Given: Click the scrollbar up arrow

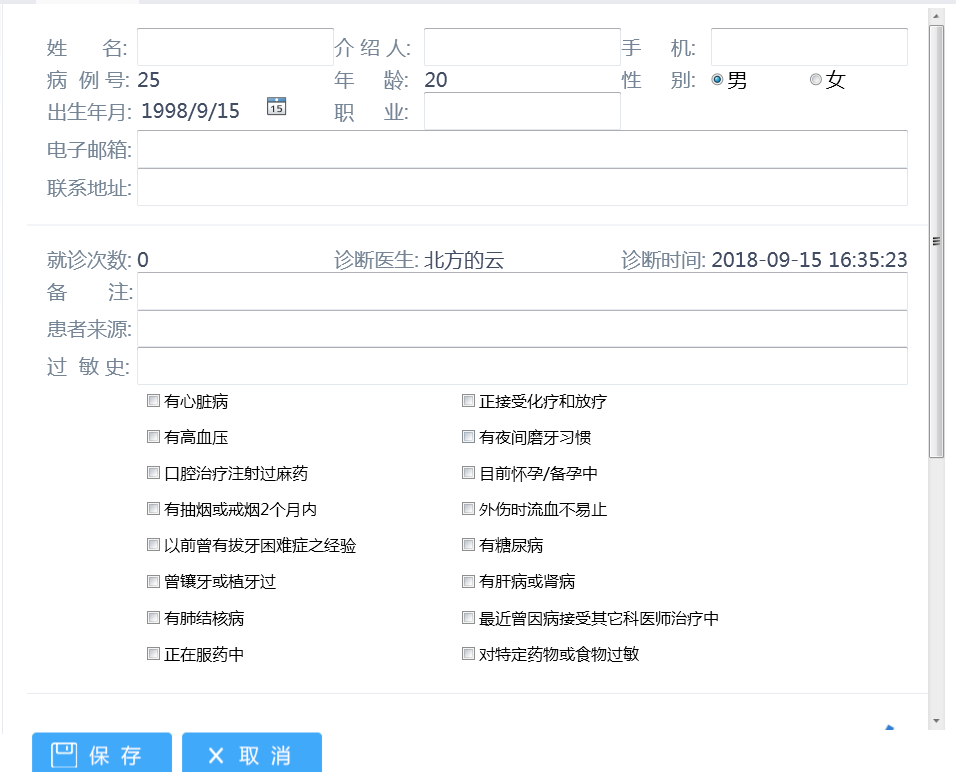Looking at the screenshot, I should coord(936,16).
